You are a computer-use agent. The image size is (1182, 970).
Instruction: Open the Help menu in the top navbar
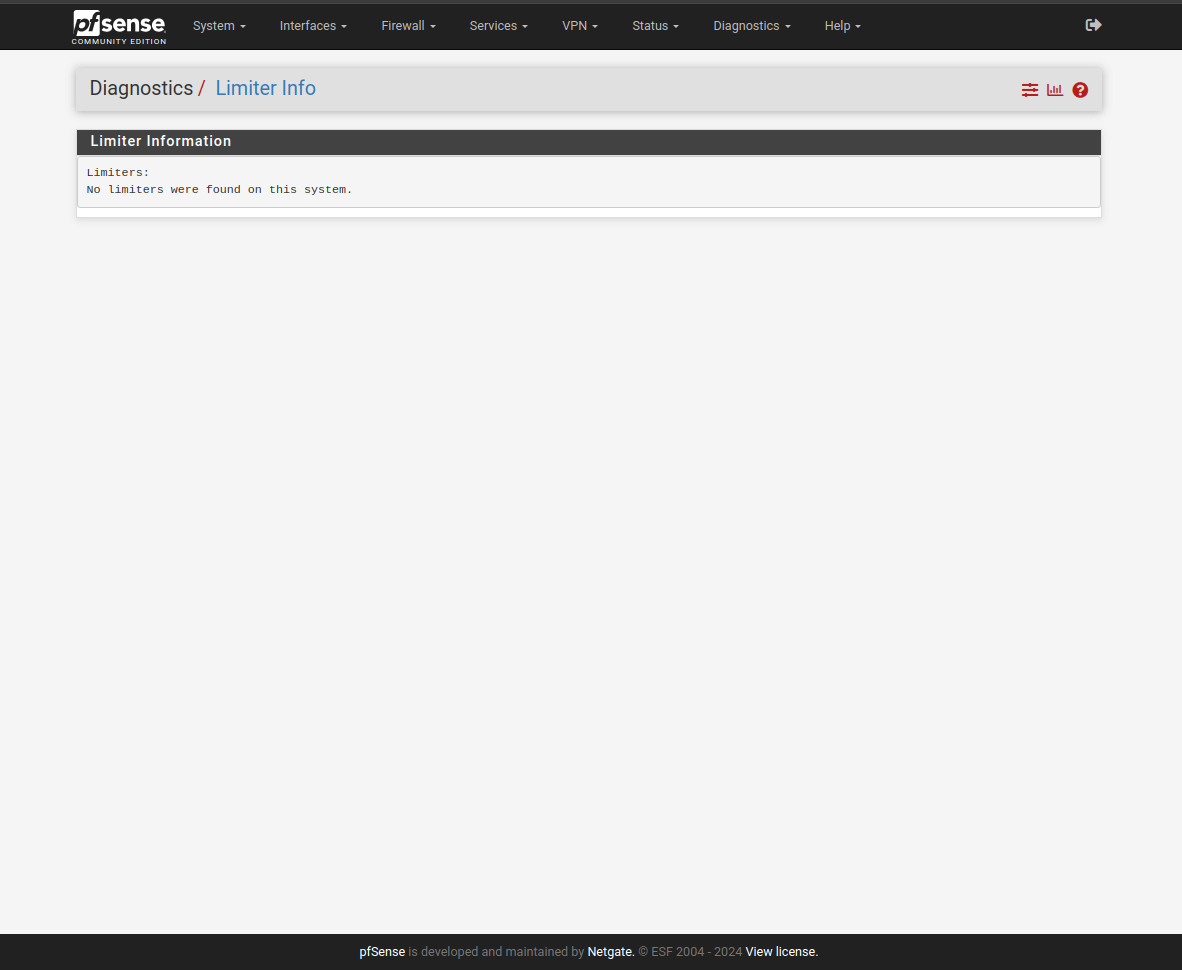tap(842, 26)
